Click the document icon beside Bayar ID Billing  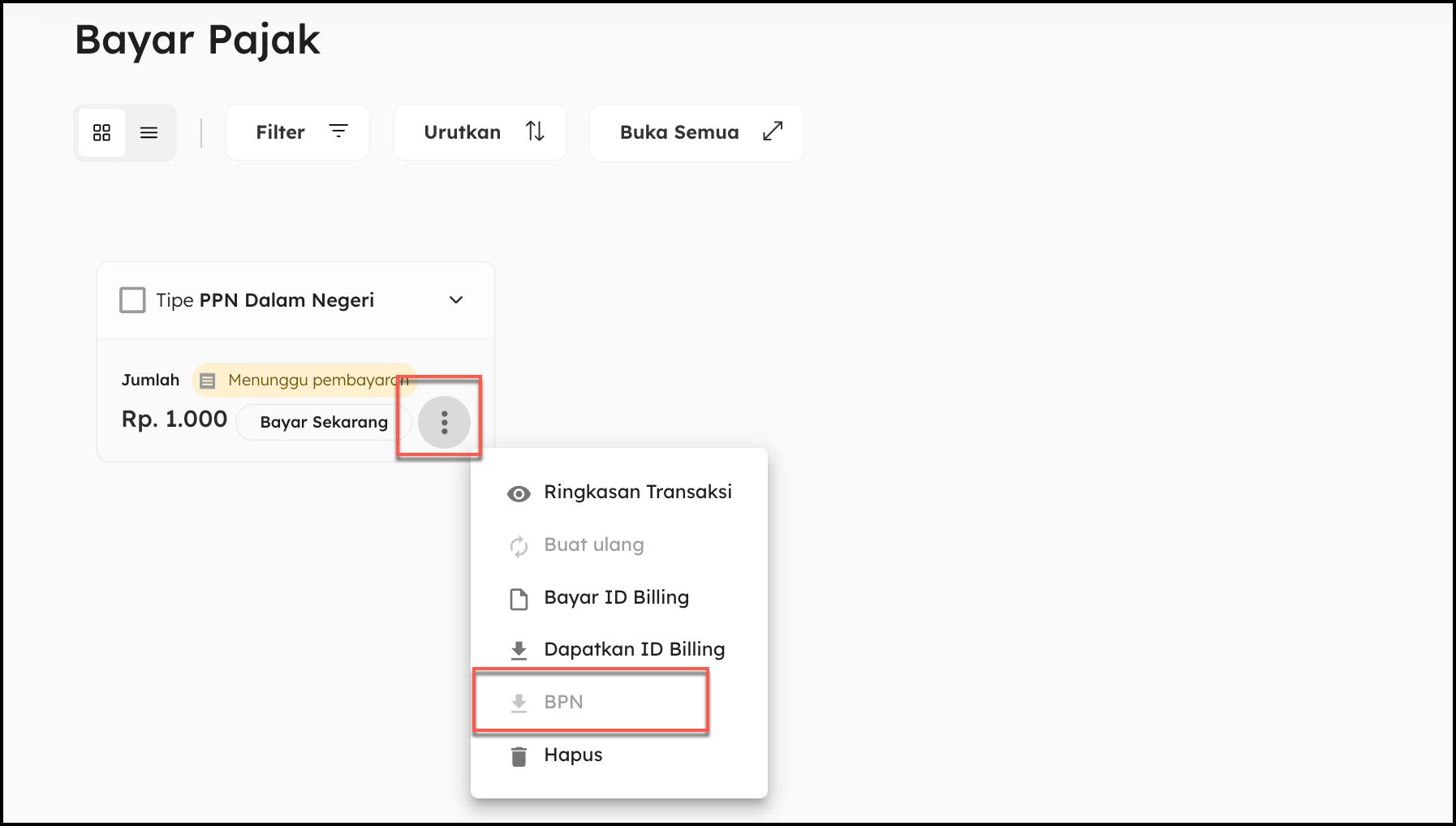click(x=519, y=599)
